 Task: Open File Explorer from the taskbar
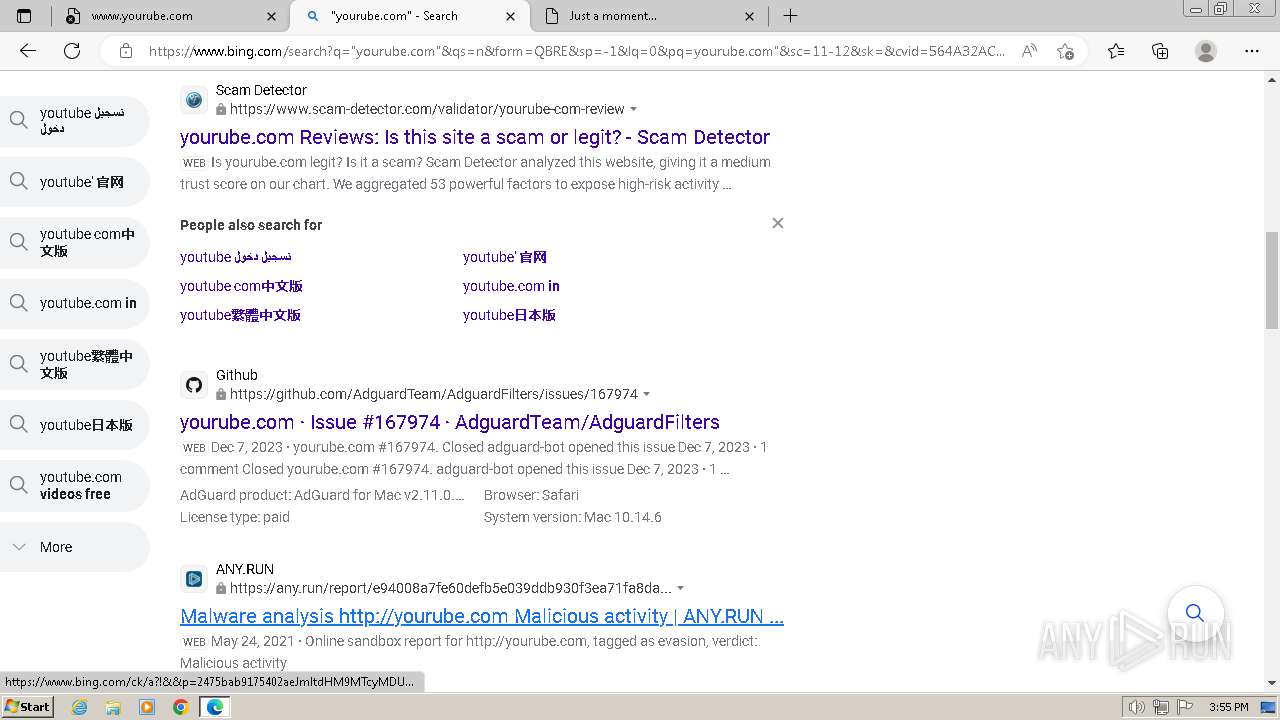(113, 707)
